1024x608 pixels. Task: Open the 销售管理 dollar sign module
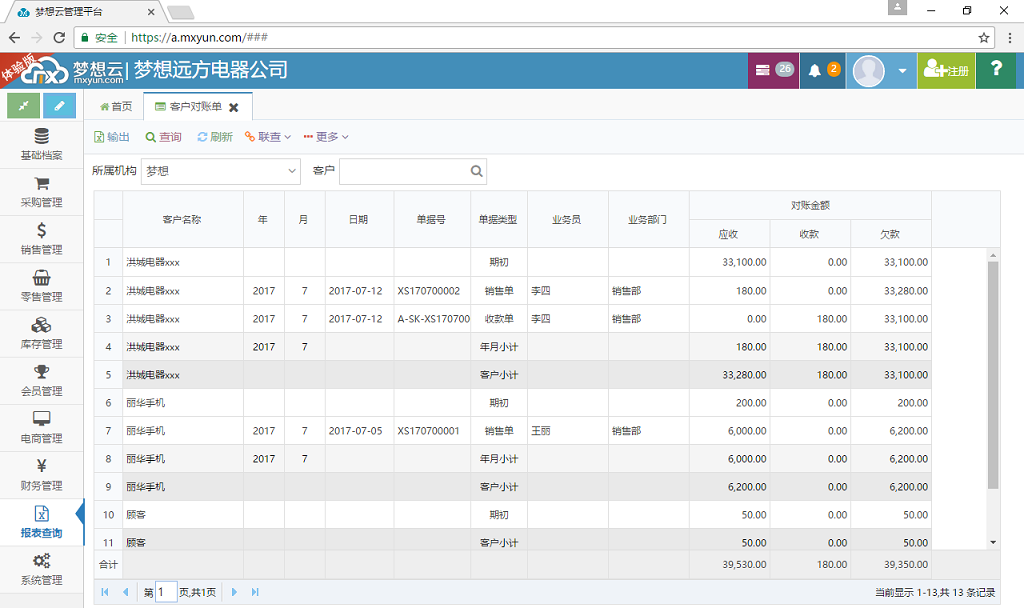(x=41, y=239)
